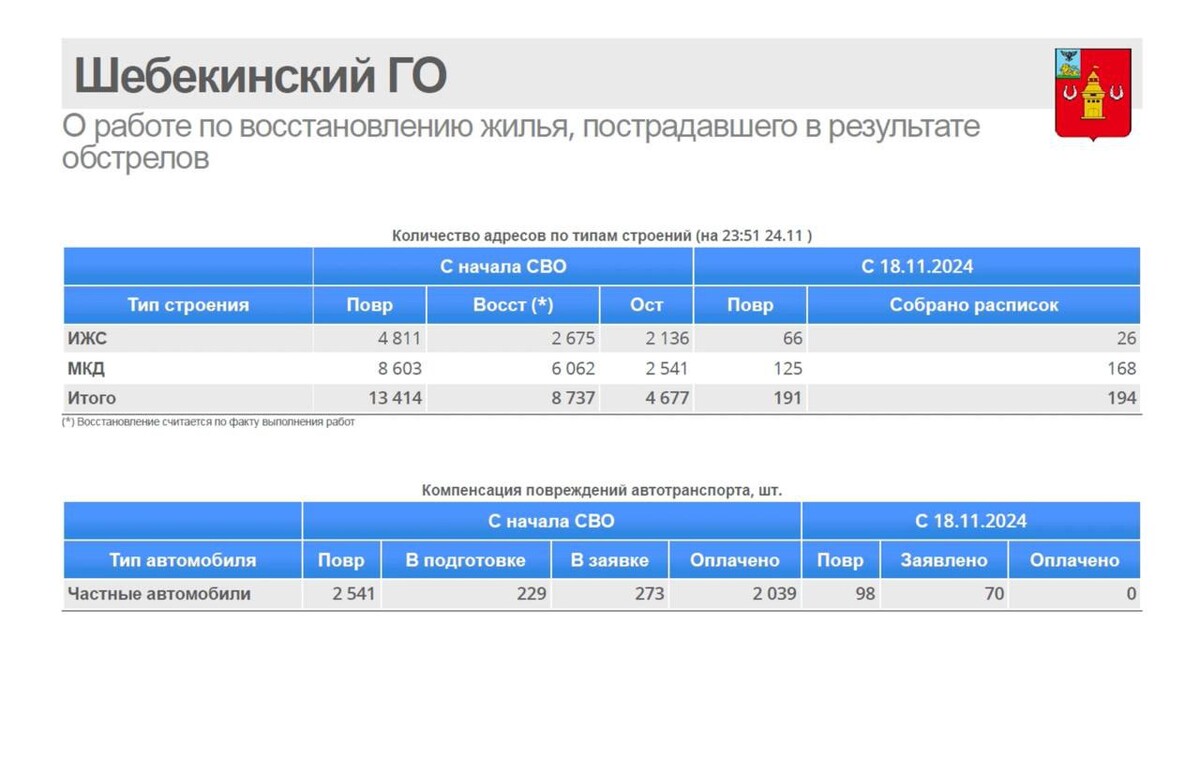Viewport: 1200px width, 762px height.
Task: Click the Тип автомобиля column header
Action: pos(182,560)
